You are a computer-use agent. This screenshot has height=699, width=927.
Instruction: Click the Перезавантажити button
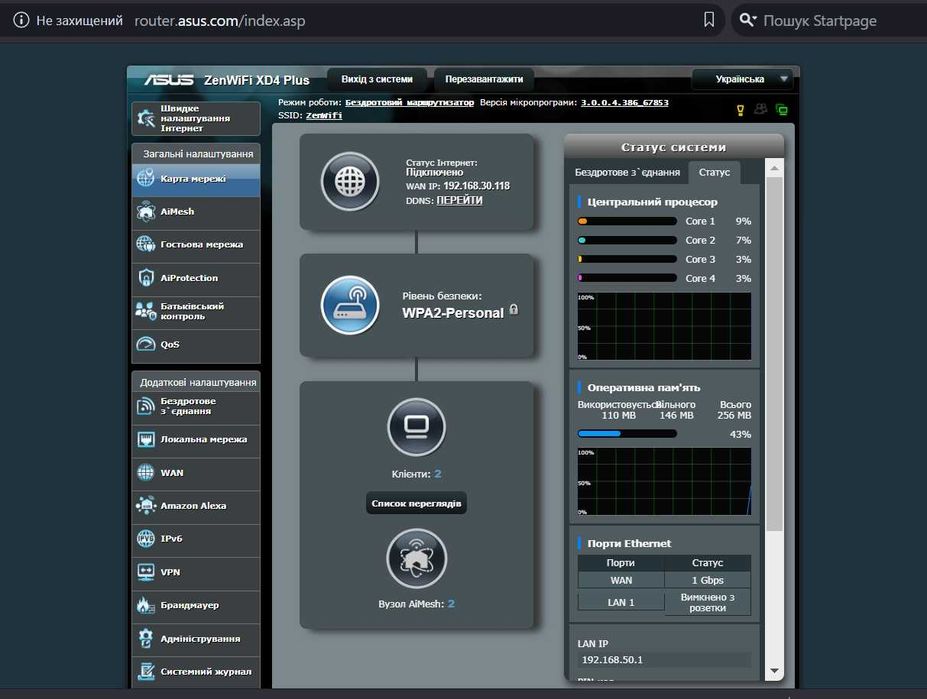pos(484,79)
